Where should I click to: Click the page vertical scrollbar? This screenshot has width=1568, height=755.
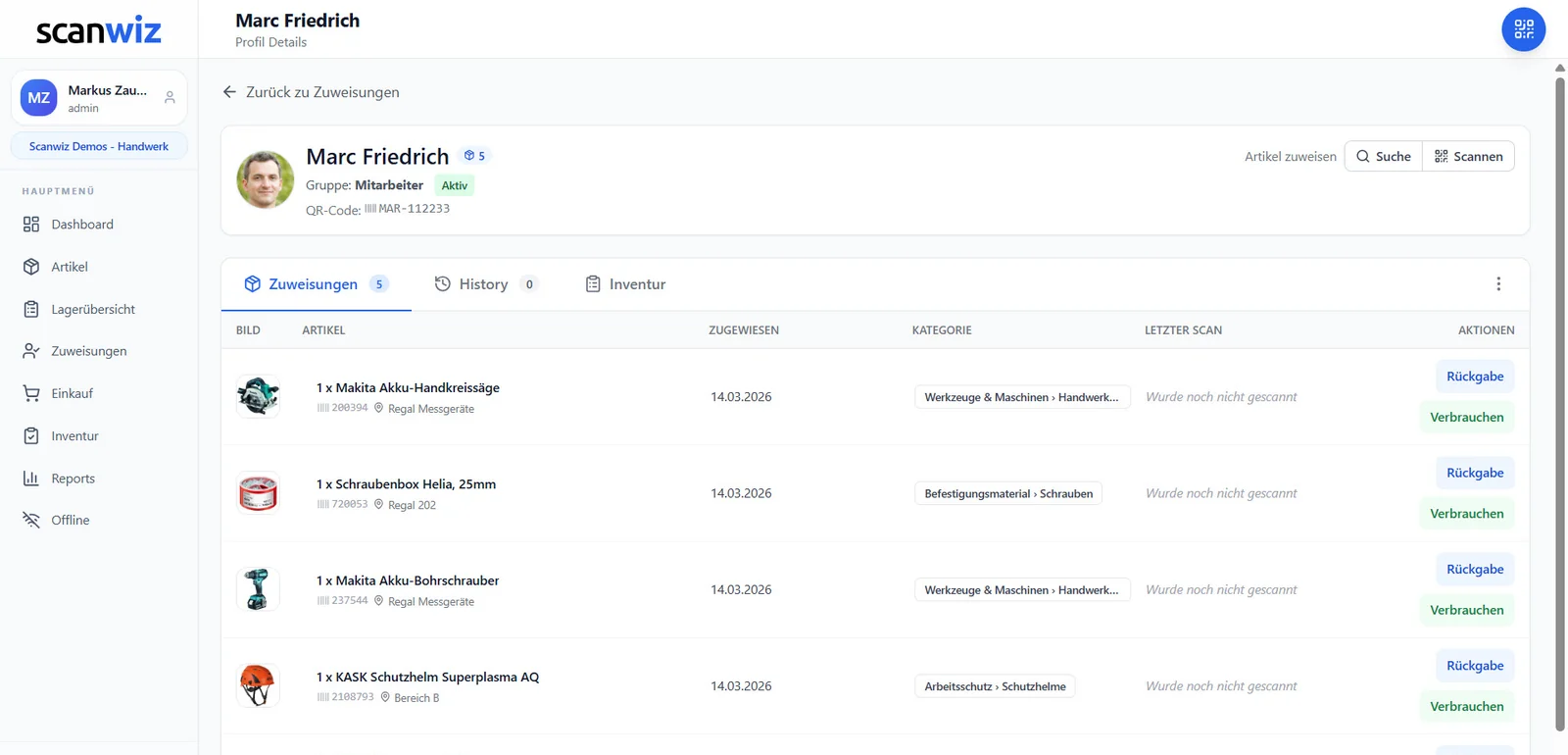click(1560, 405)
